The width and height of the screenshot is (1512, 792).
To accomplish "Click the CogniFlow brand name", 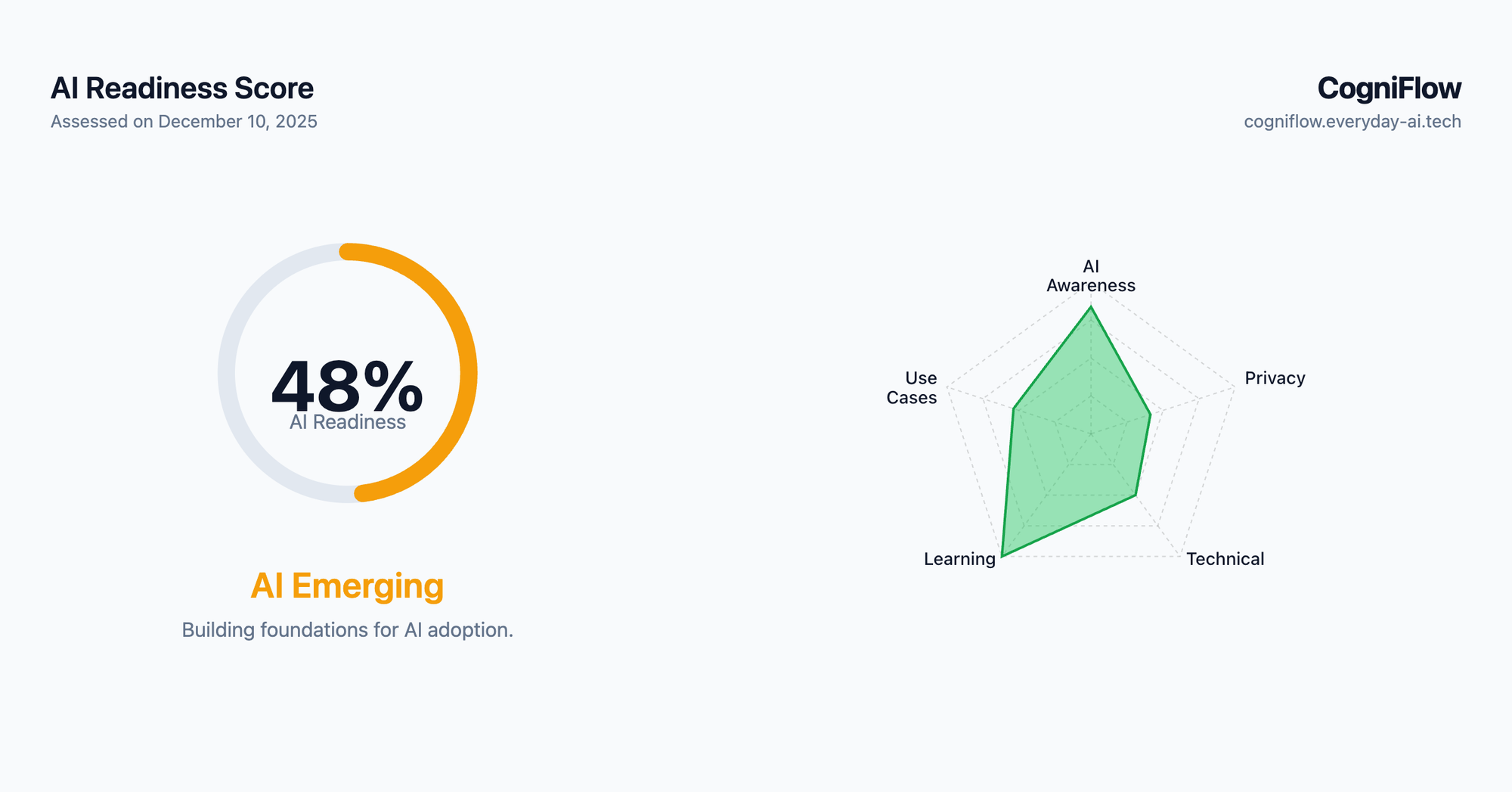I will (x=1389, y=89).
